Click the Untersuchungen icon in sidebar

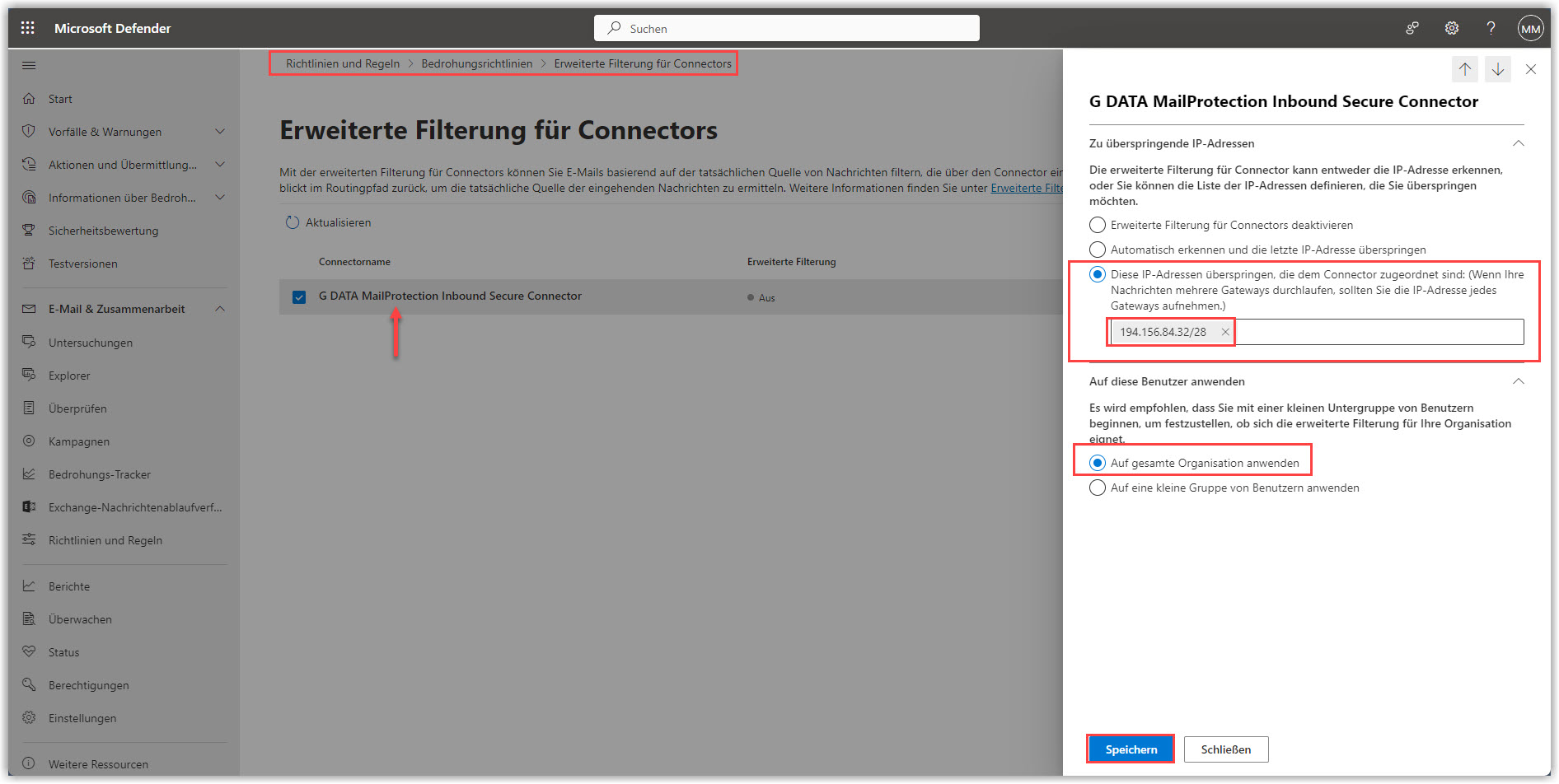coord(29,342)
